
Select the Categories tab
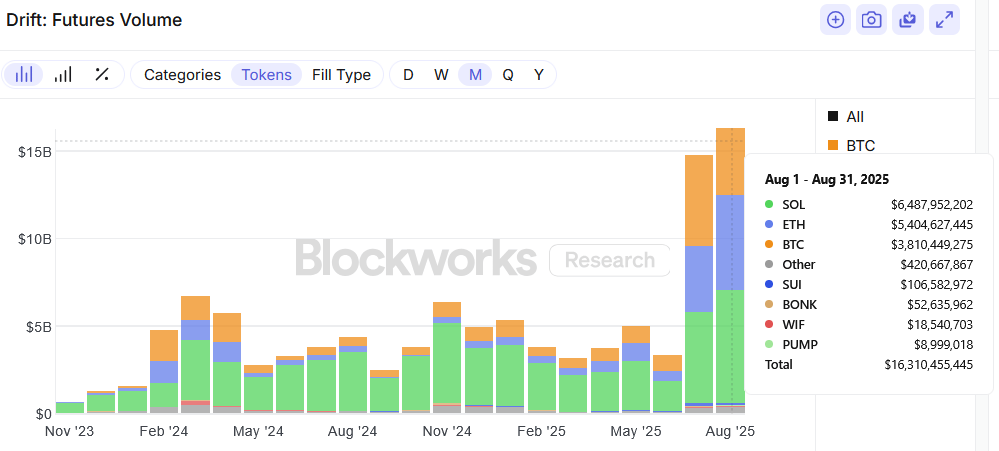[x=182, y=75]
